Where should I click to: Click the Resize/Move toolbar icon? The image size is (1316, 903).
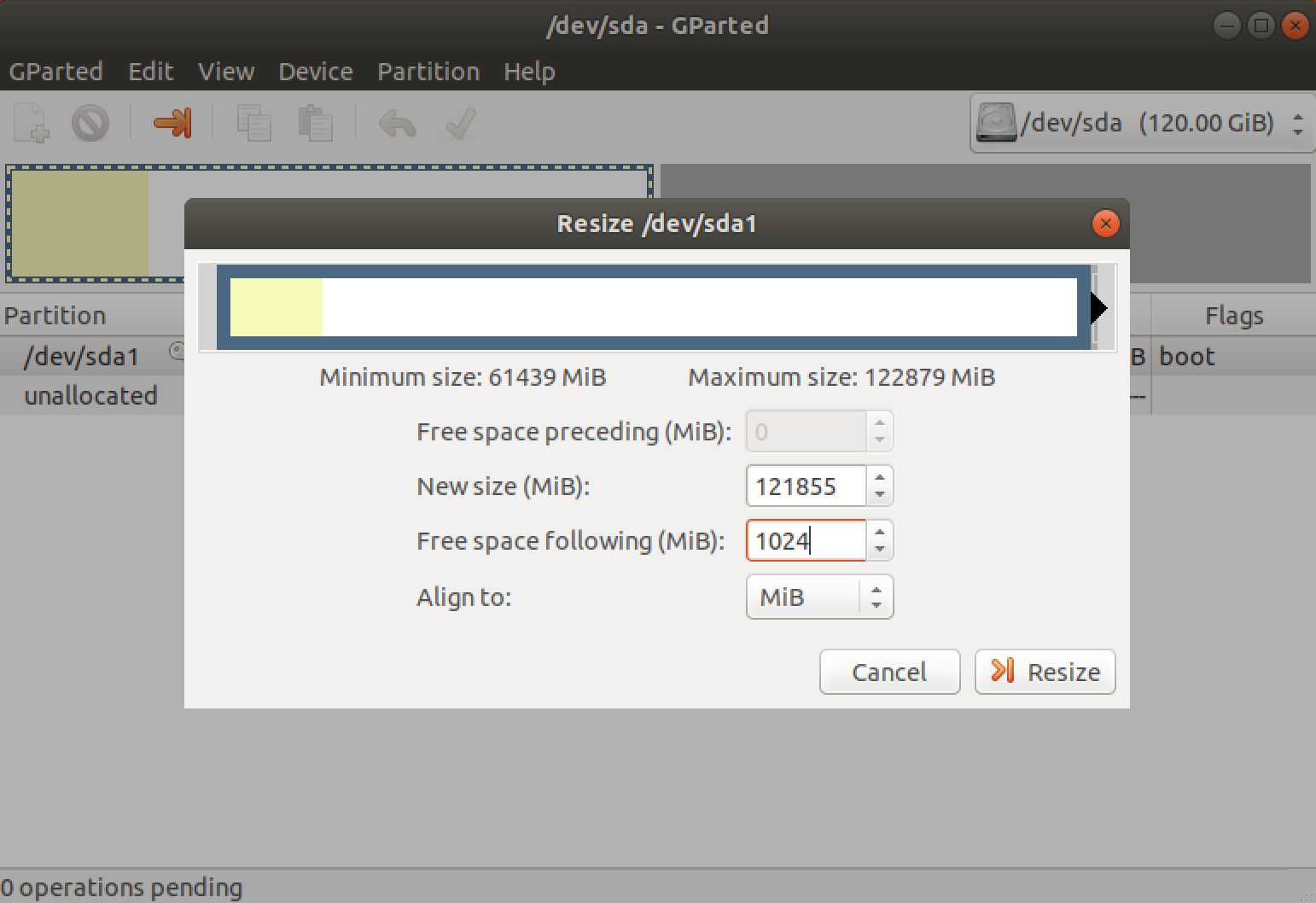coord(172,123)
